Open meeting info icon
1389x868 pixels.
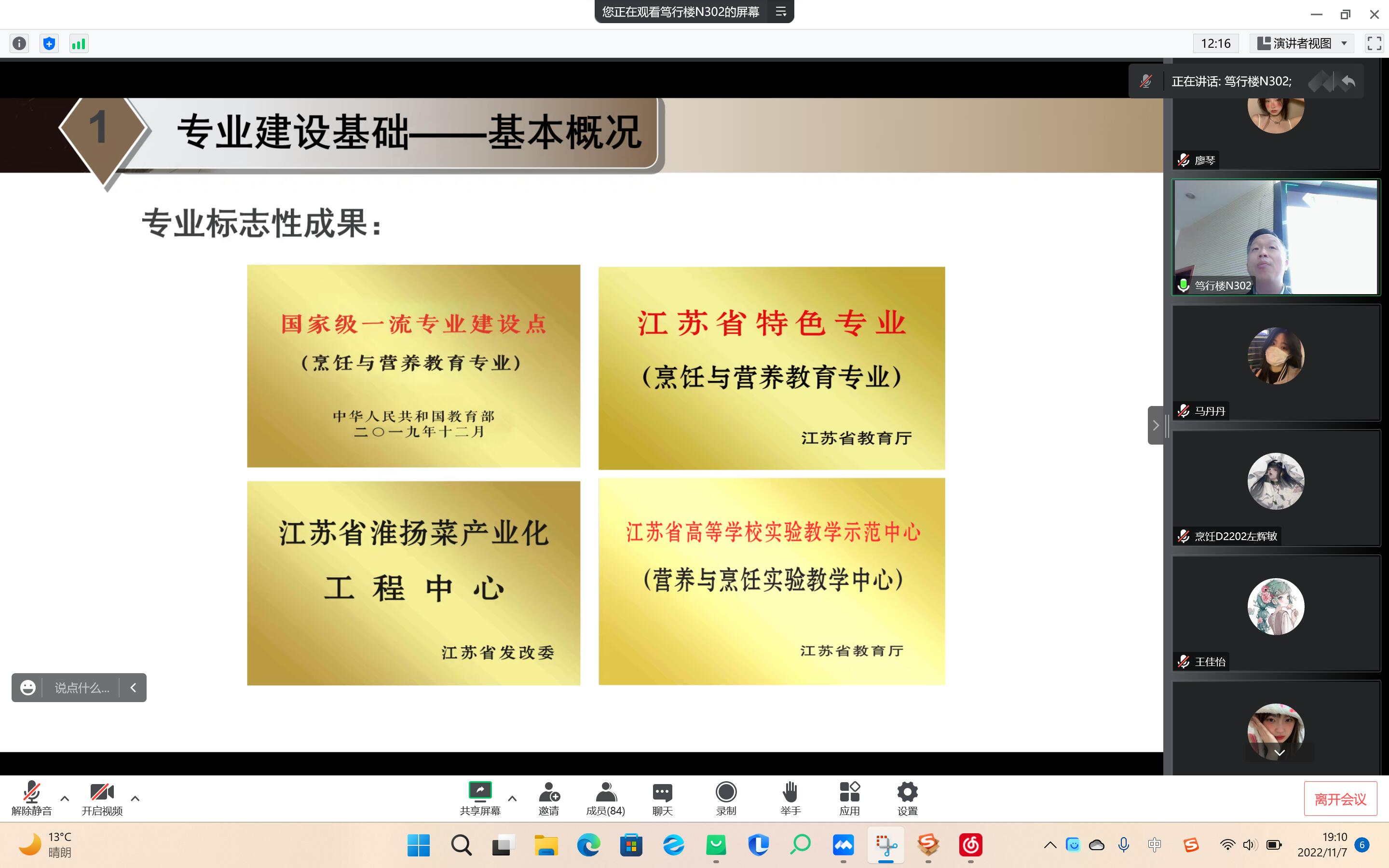19,43
